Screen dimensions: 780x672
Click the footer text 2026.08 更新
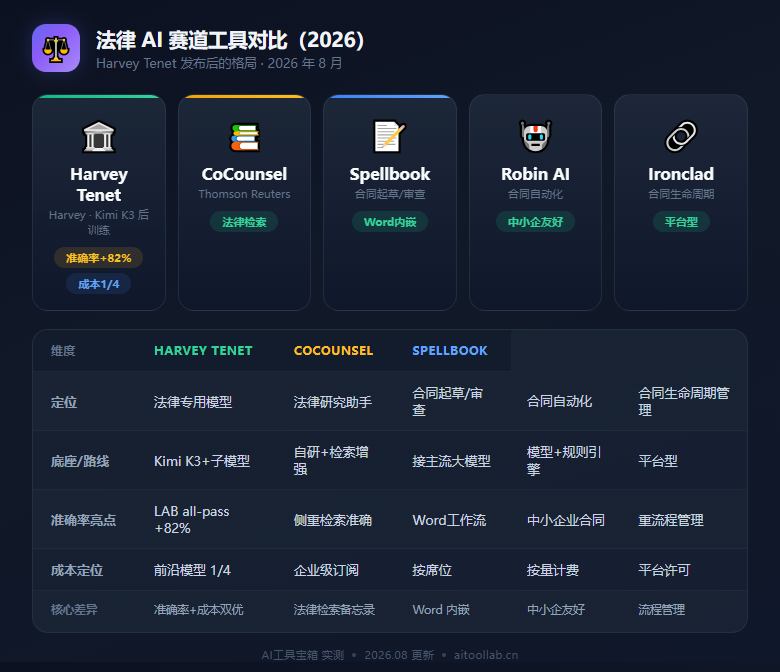399,655
